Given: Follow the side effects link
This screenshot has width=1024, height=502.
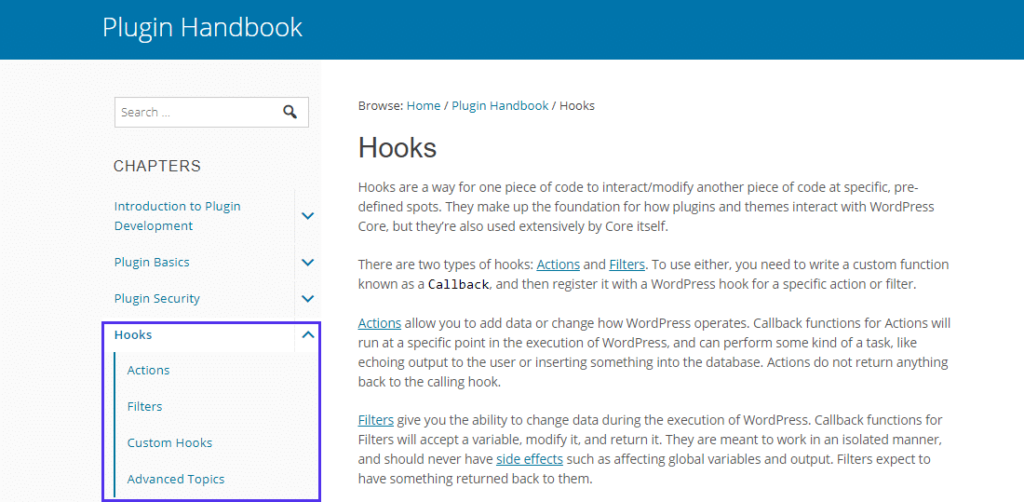Looking at the screenshot, I should (529, 459).
